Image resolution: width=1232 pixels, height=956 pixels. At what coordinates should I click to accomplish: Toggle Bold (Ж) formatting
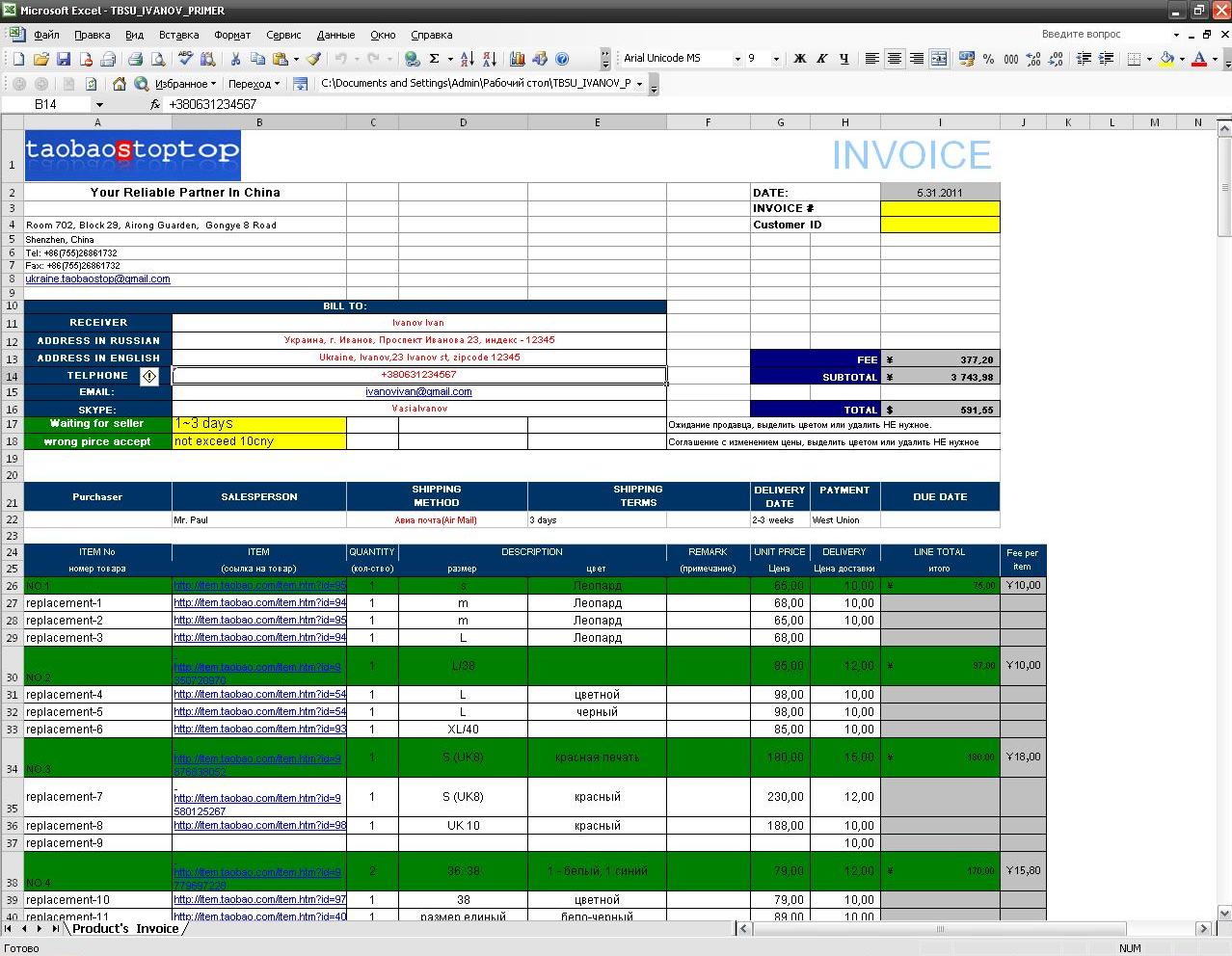(799, 59)
